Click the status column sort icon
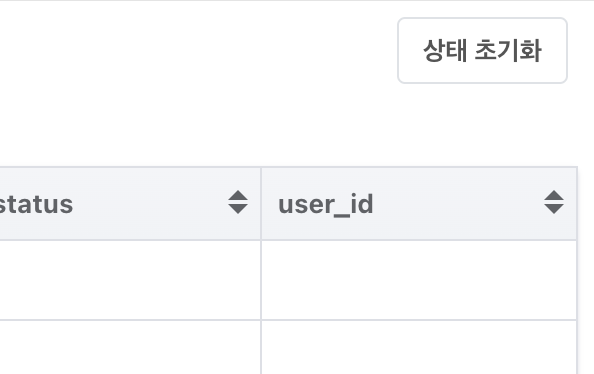Viewport: 594px width, 374px height. (x=238, y=202)
